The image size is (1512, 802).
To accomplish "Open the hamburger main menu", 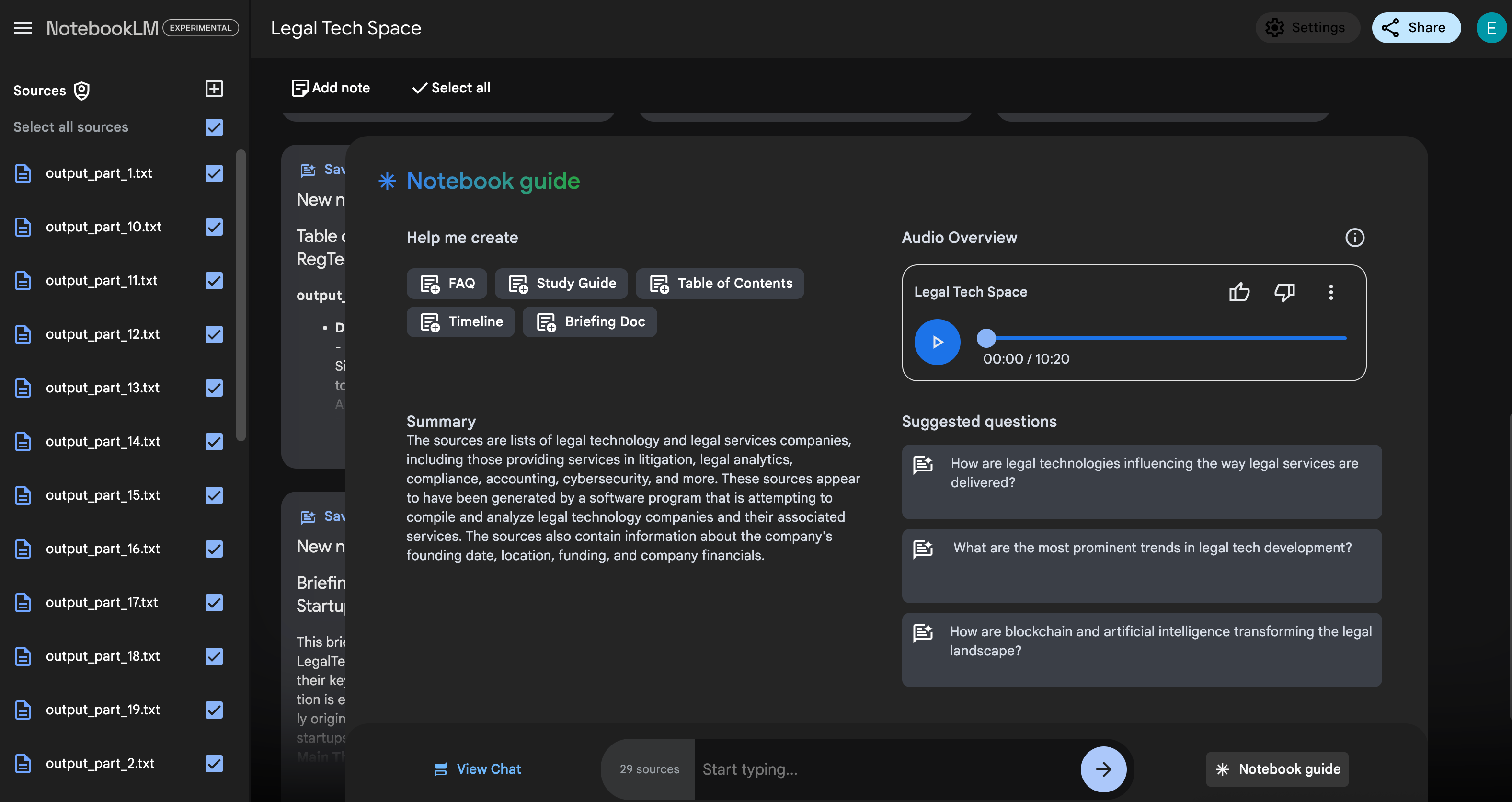I will coord(23,28).
